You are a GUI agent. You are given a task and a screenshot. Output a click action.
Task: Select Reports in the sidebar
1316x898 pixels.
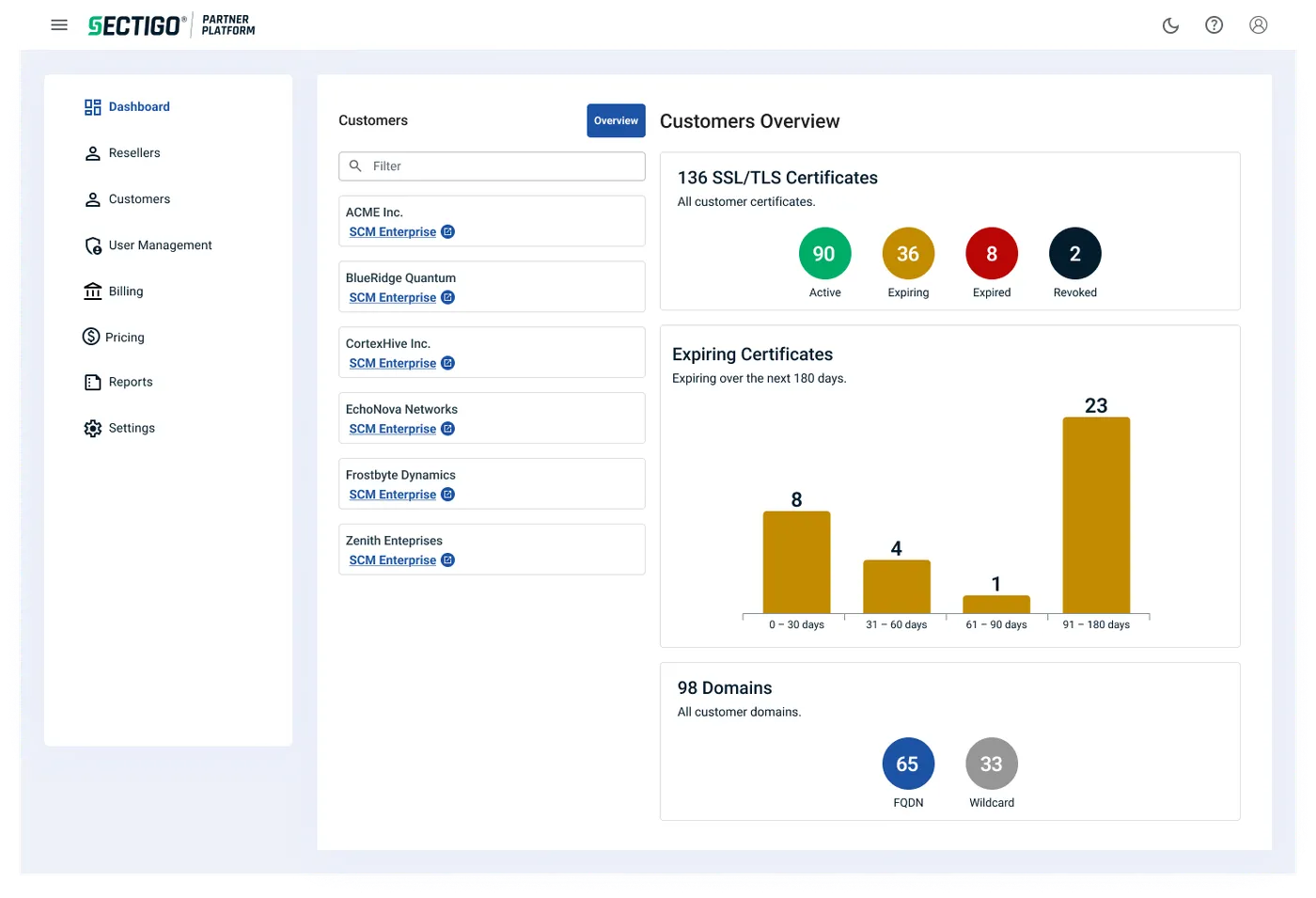pos(131,383)
